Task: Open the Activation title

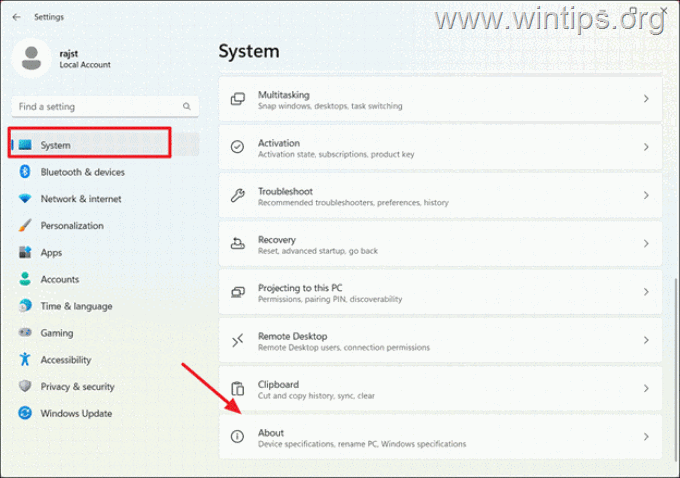Action: click(278, 143)
